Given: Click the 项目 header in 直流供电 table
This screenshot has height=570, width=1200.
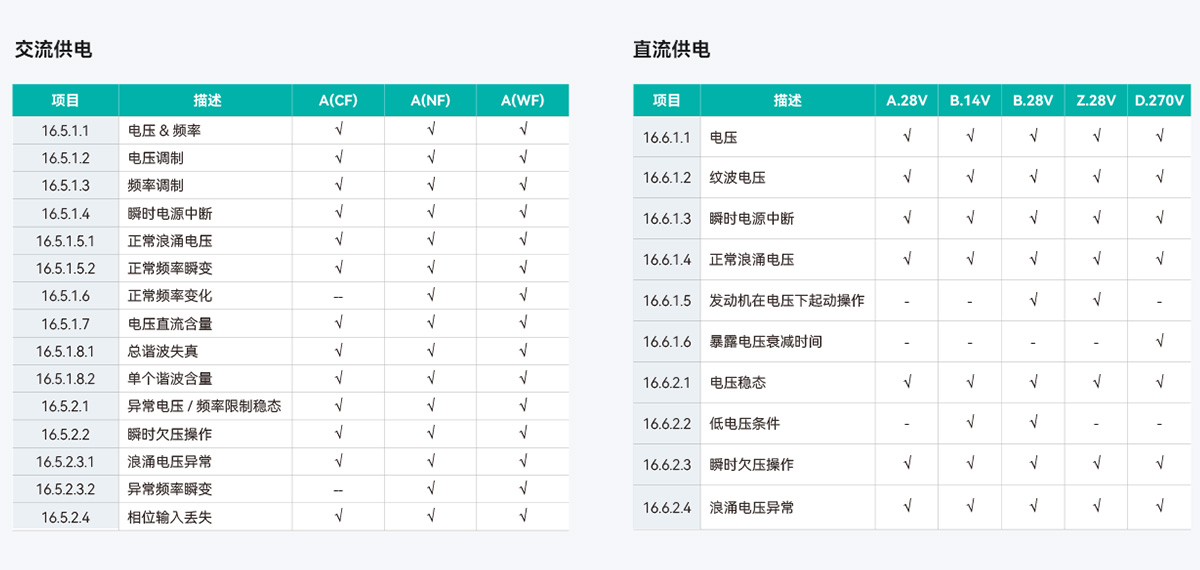Looking at the screenshot, I should (x=666, y=100).
